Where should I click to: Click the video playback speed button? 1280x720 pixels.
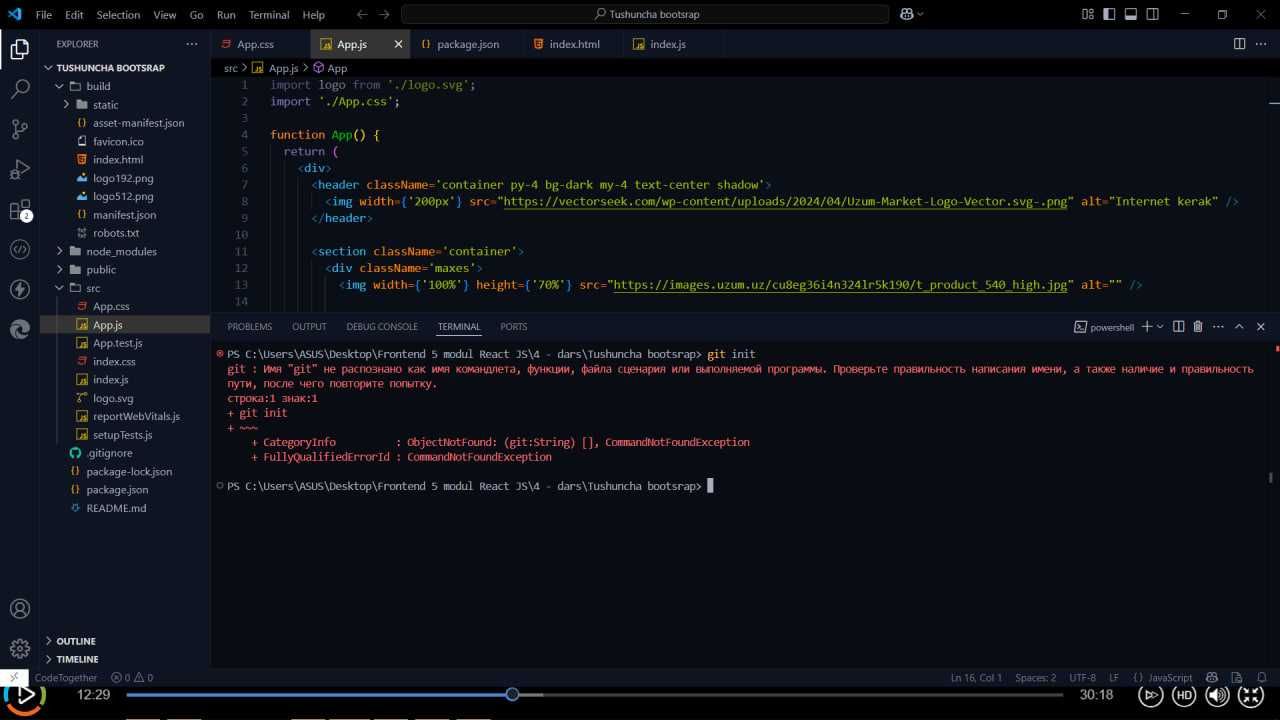tap(1151, 695)
